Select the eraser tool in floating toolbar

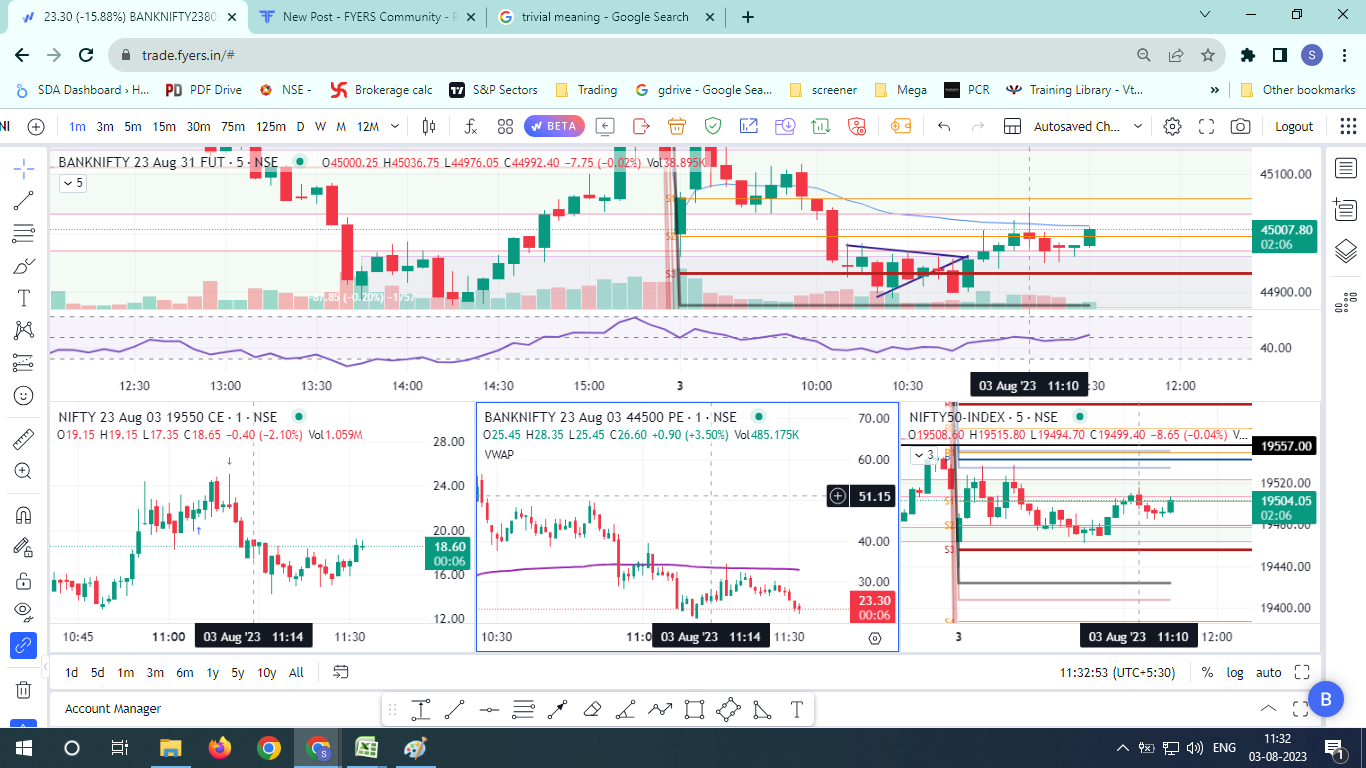[x=591, y=710]
